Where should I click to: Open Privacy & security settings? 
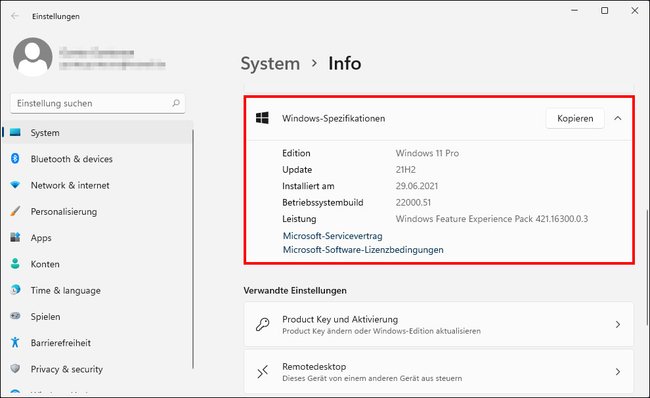(97, 369)
